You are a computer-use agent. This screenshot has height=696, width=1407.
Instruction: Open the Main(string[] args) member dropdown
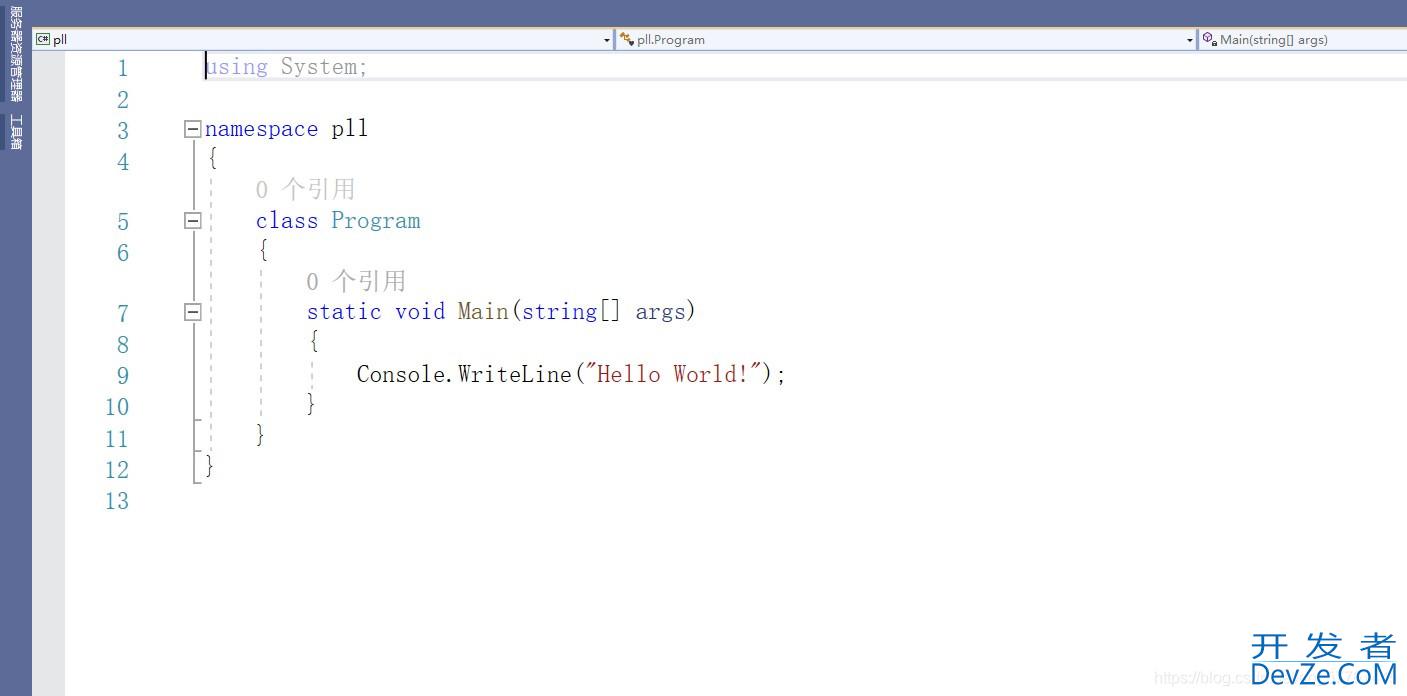click(1303, 39)
